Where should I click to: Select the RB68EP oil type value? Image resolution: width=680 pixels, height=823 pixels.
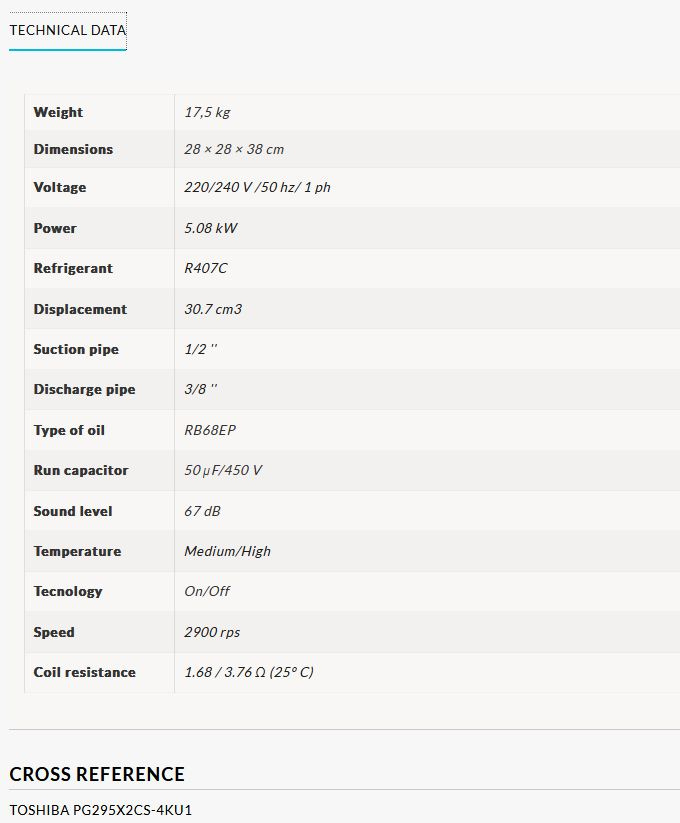pos(210,430)
